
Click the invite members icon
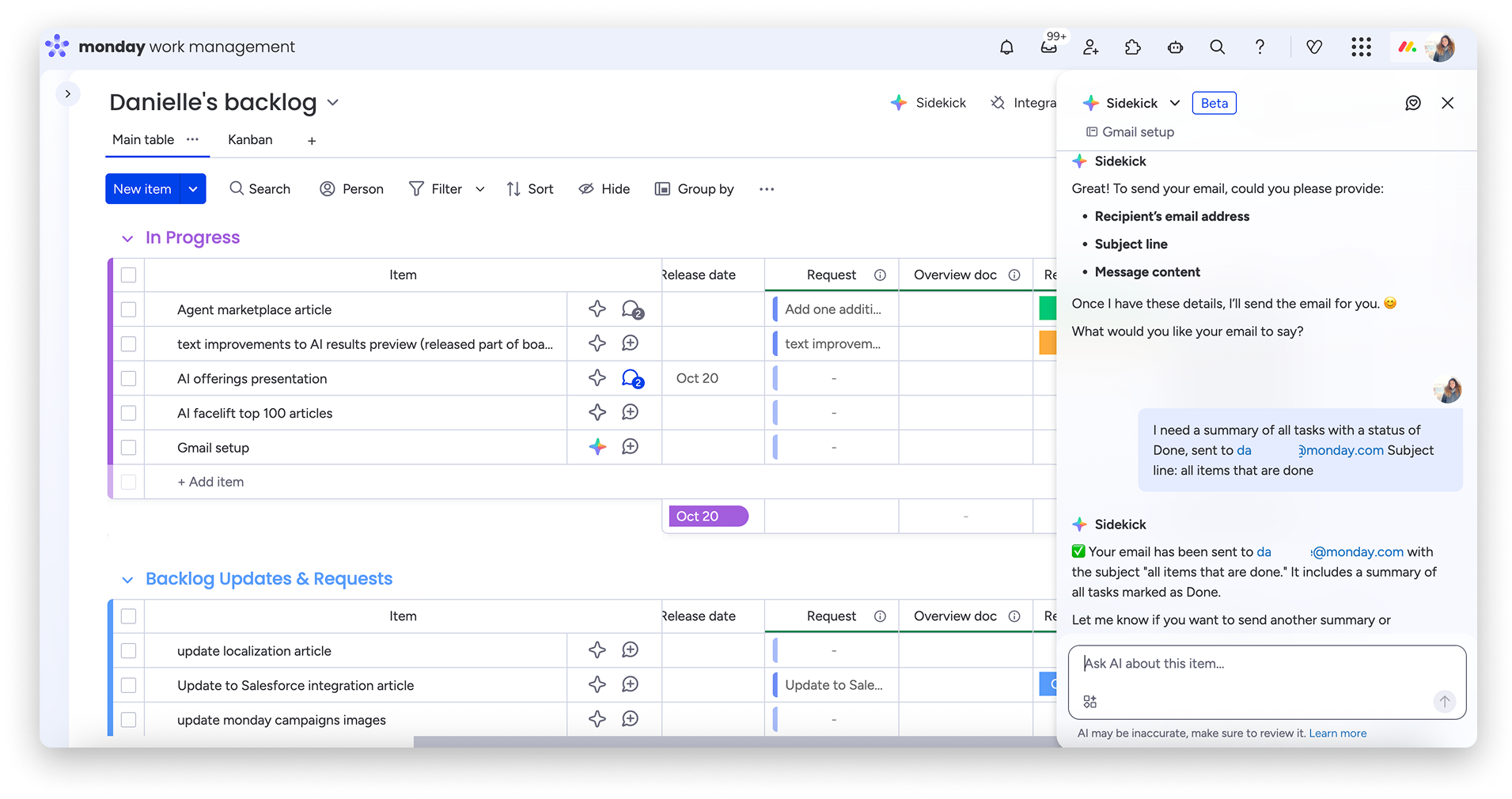point(1091,47)
